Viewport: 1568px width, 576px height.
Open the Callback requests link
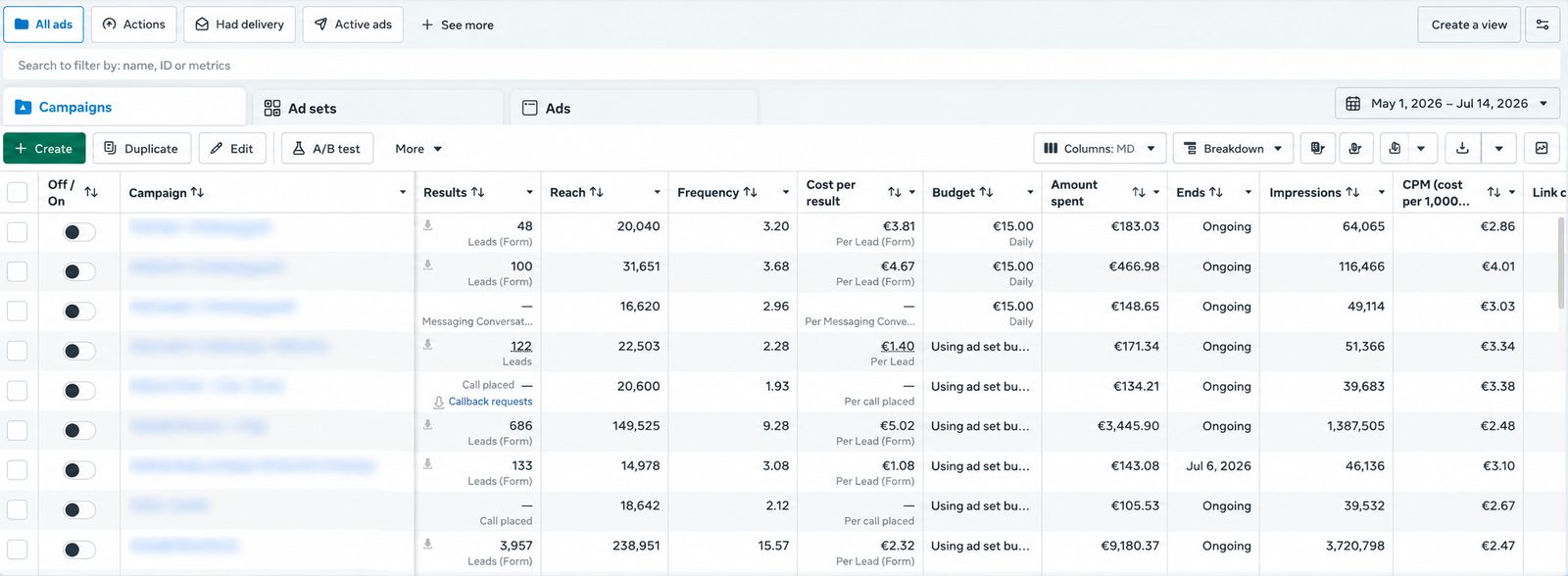pos(490,402)
